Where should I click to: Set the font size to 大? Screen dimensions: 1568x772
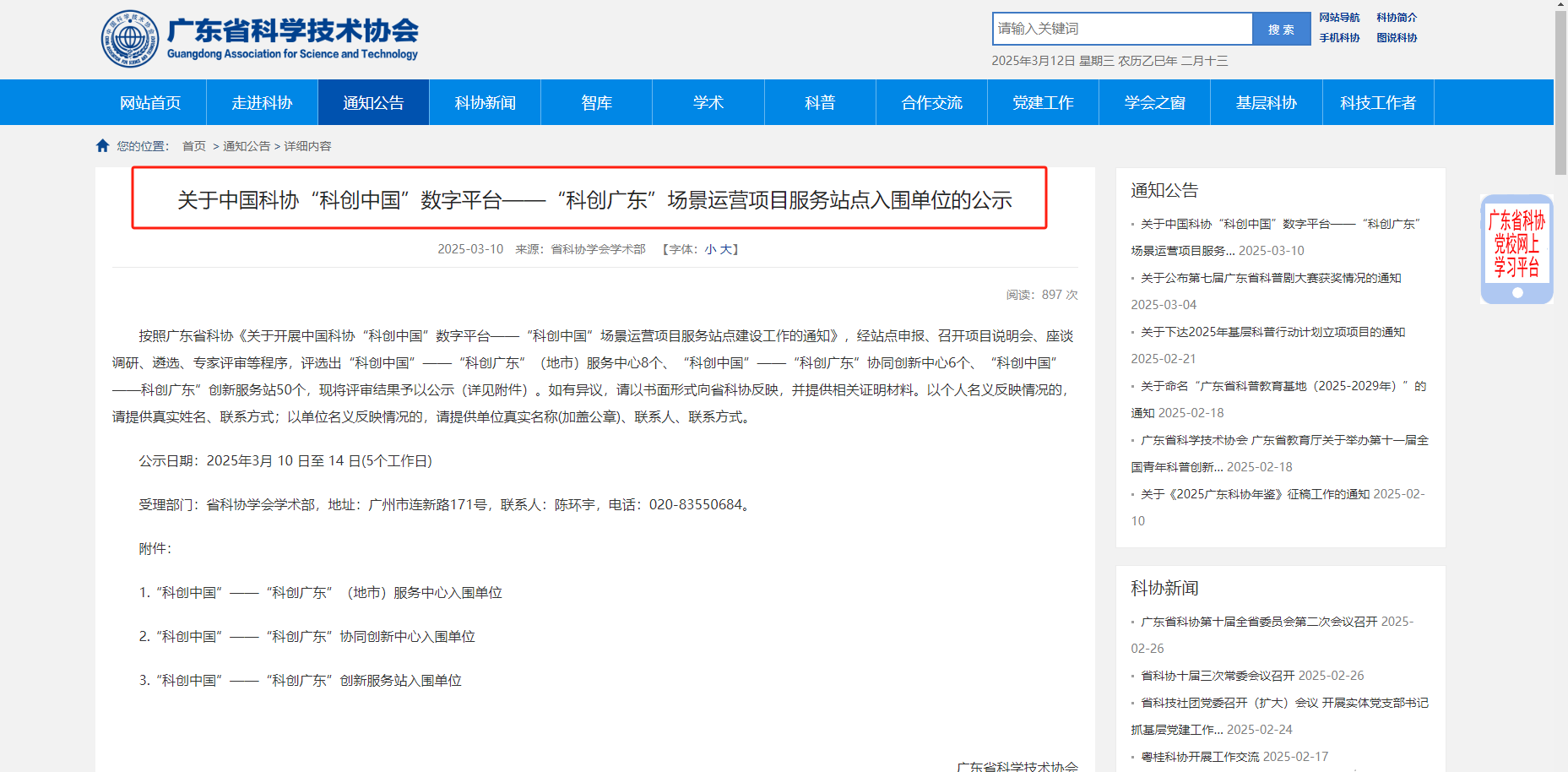tap(725, 249)
